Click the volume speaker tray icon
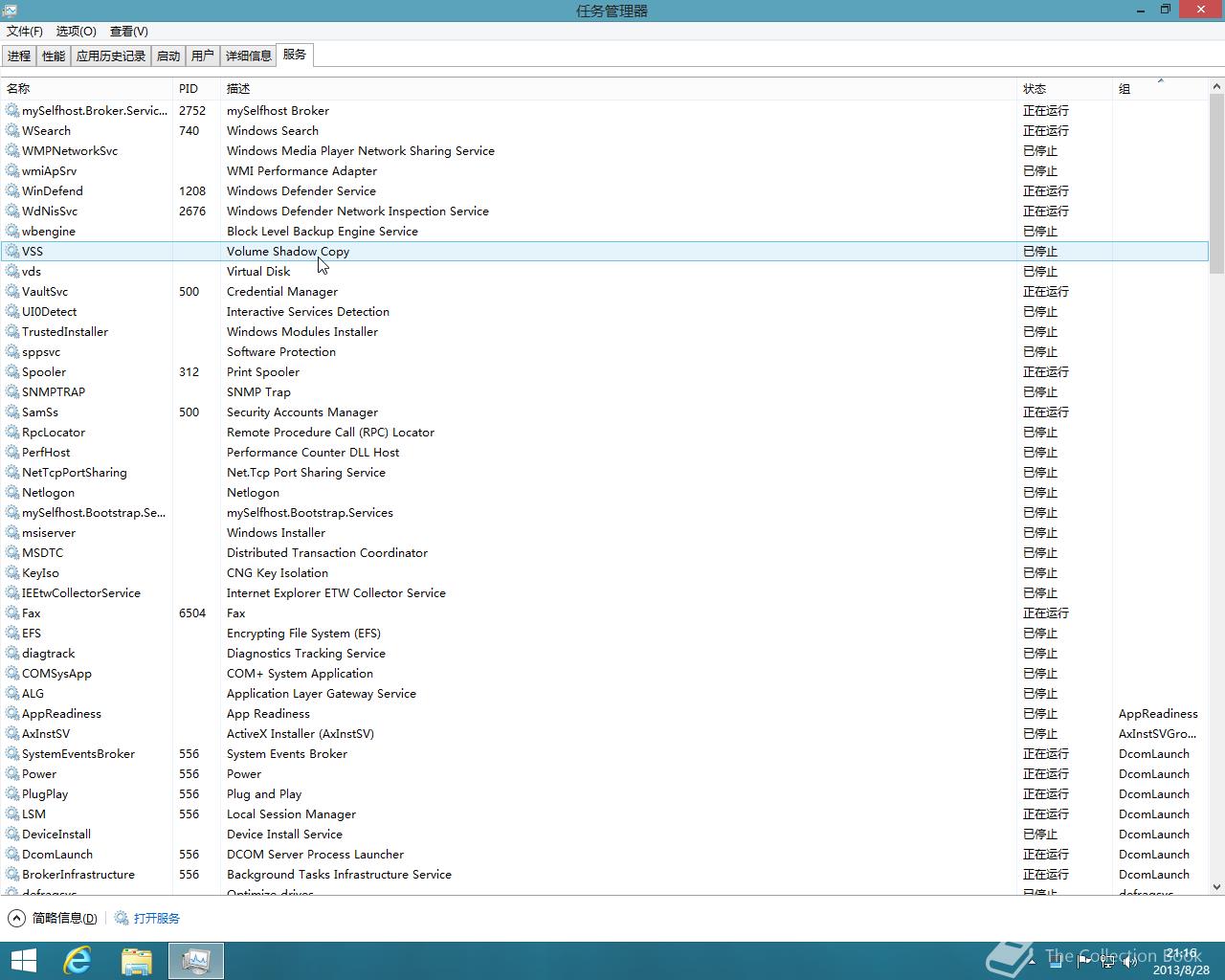 pos(1130,961)
